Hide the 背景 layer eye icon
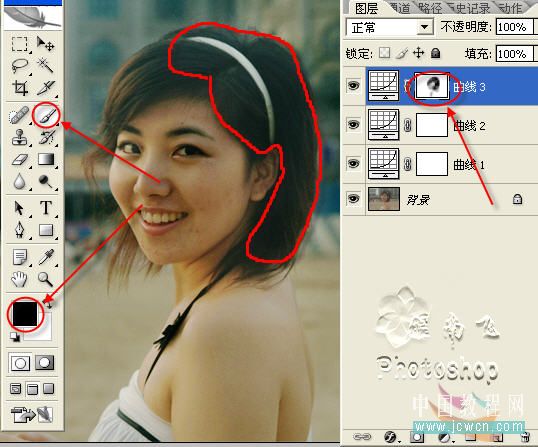 click(x=353, y=198)
